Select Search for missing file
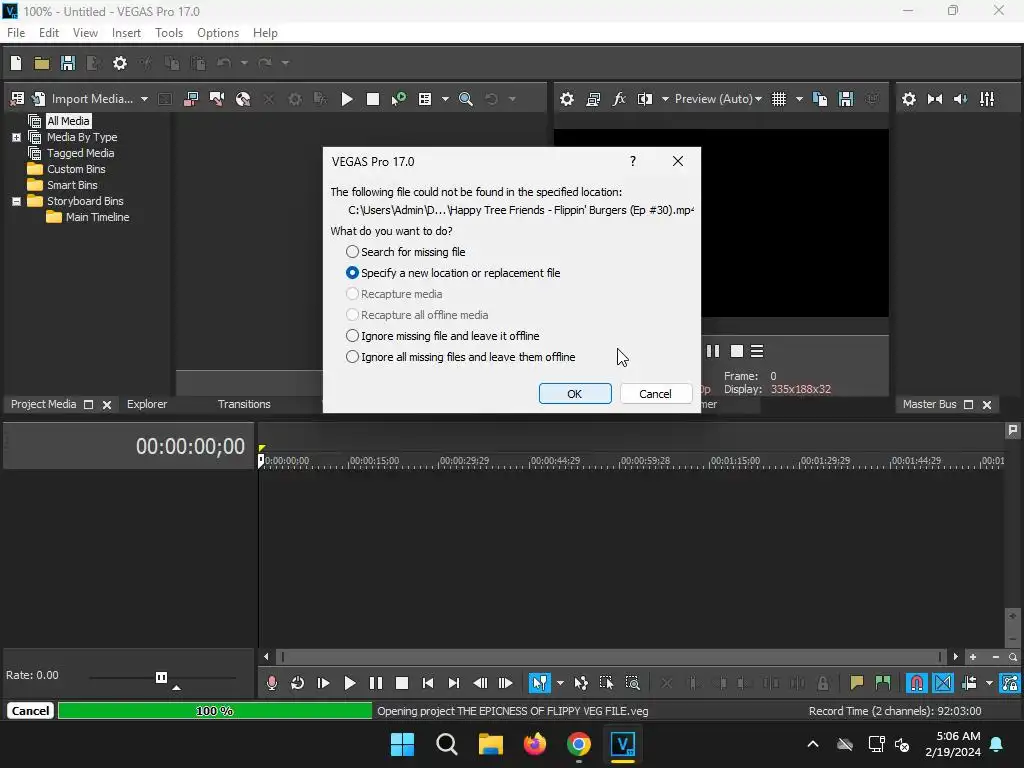 point(406,252)
